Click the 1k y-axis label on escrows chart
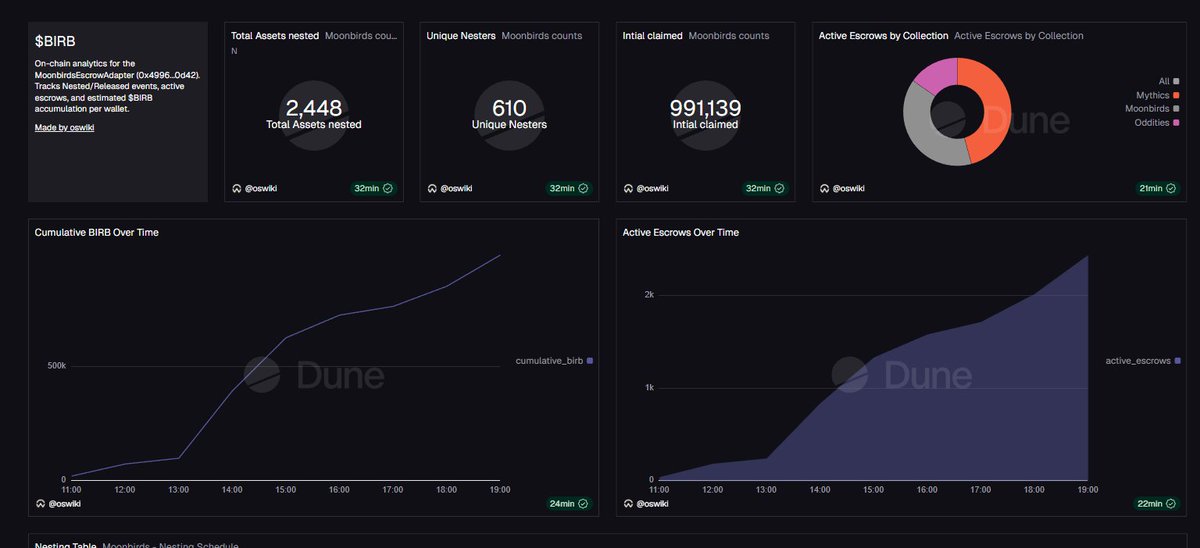1200x548 pixels. pos(649,387)
